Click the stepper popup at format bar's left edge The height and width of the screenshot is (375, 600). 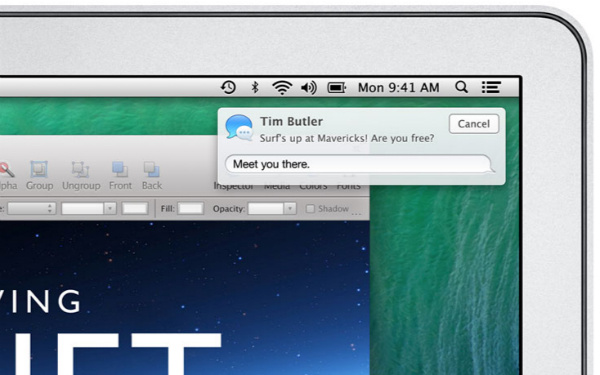tap(32, 209)
